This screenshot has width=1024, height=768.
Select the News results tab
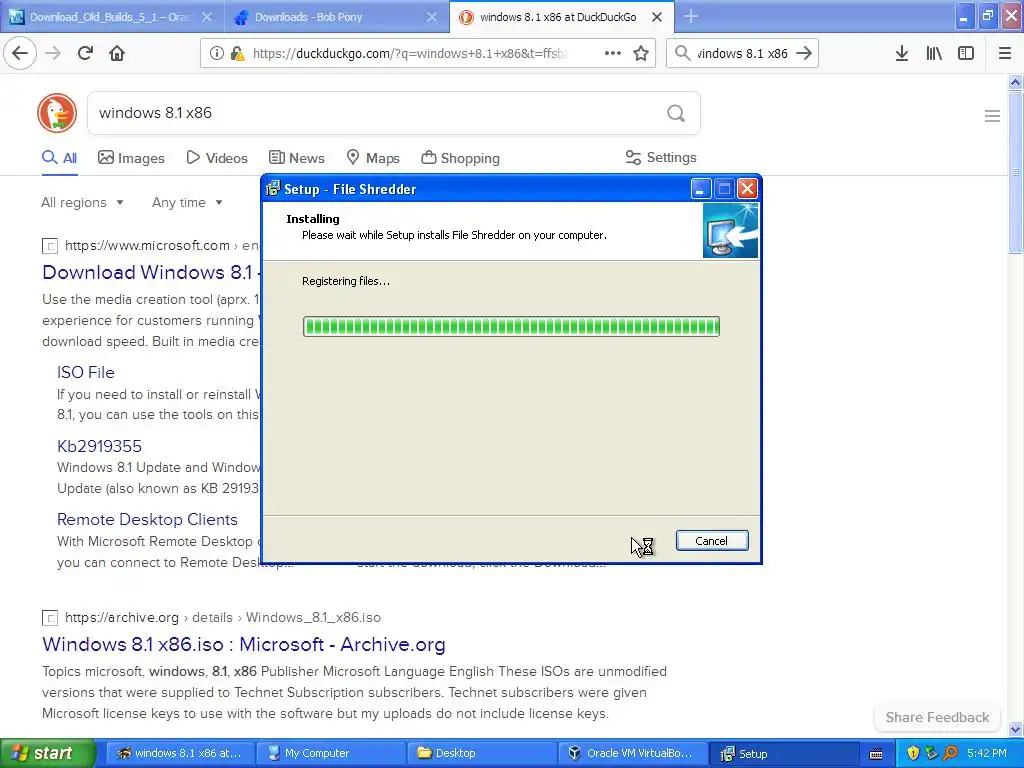(296, 158)
